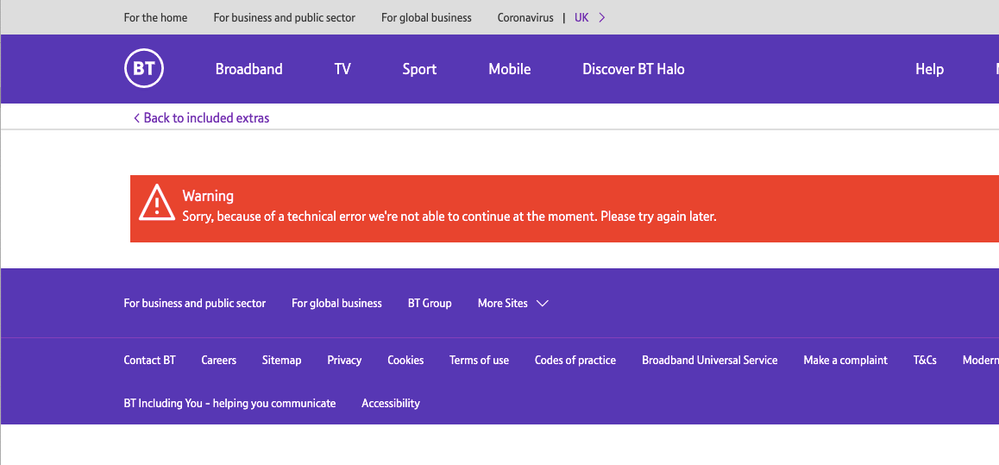Open Make a complaint link

click(845, 360)
